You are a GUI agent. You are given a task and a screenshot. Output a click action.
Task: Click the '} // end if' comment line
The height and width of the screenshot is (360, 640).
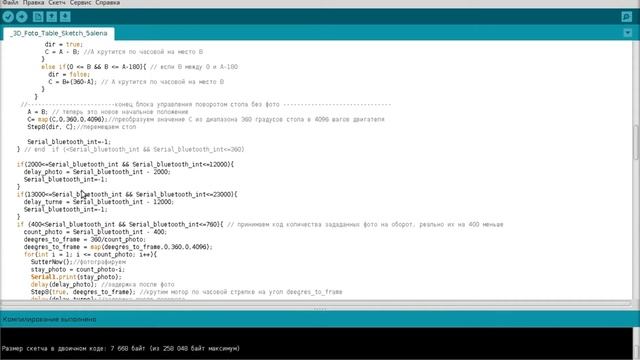pos(131,149)
